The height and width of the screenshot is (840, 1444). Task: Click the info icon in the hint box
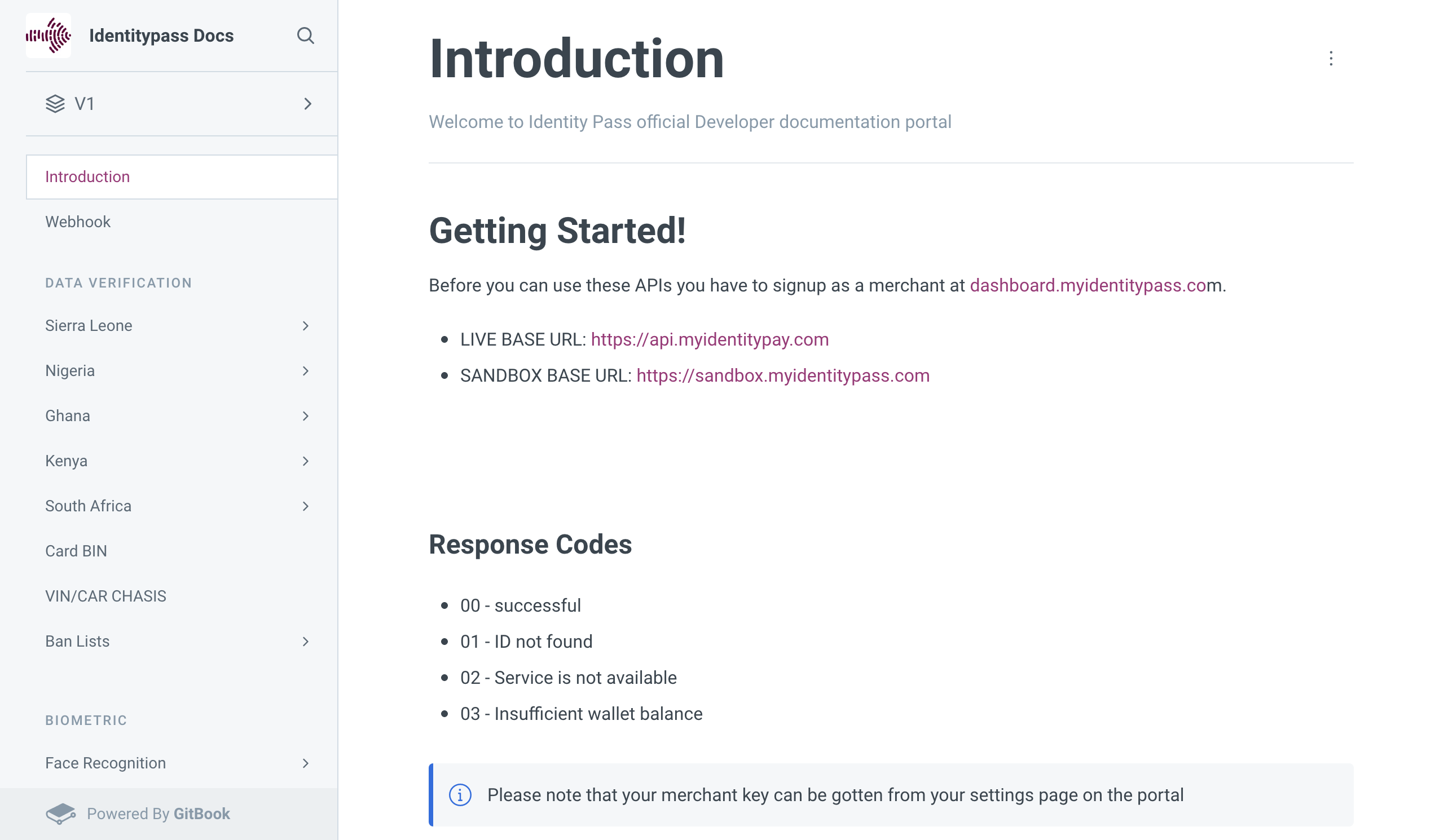pos(460,795)
